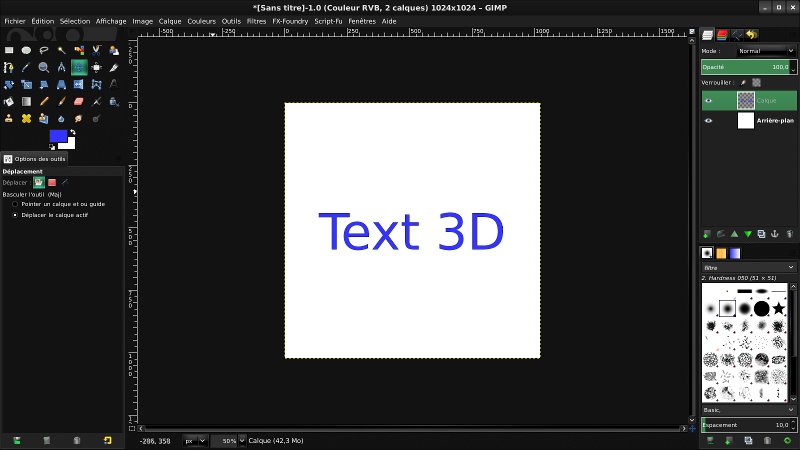Open the px unit dropdown in status bar

tap(194, 441)
